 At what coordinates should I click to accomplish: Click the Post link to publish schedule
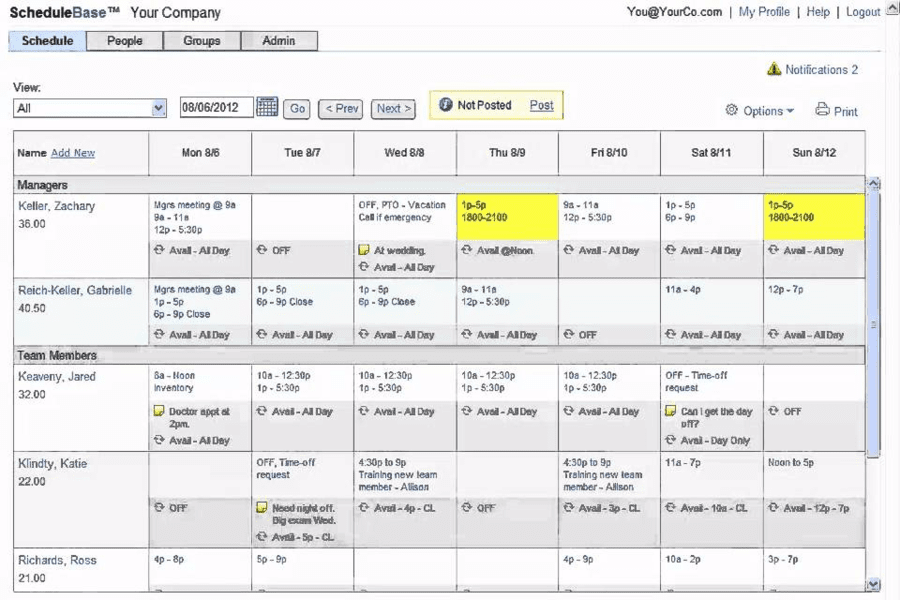(x=541, y=103)
